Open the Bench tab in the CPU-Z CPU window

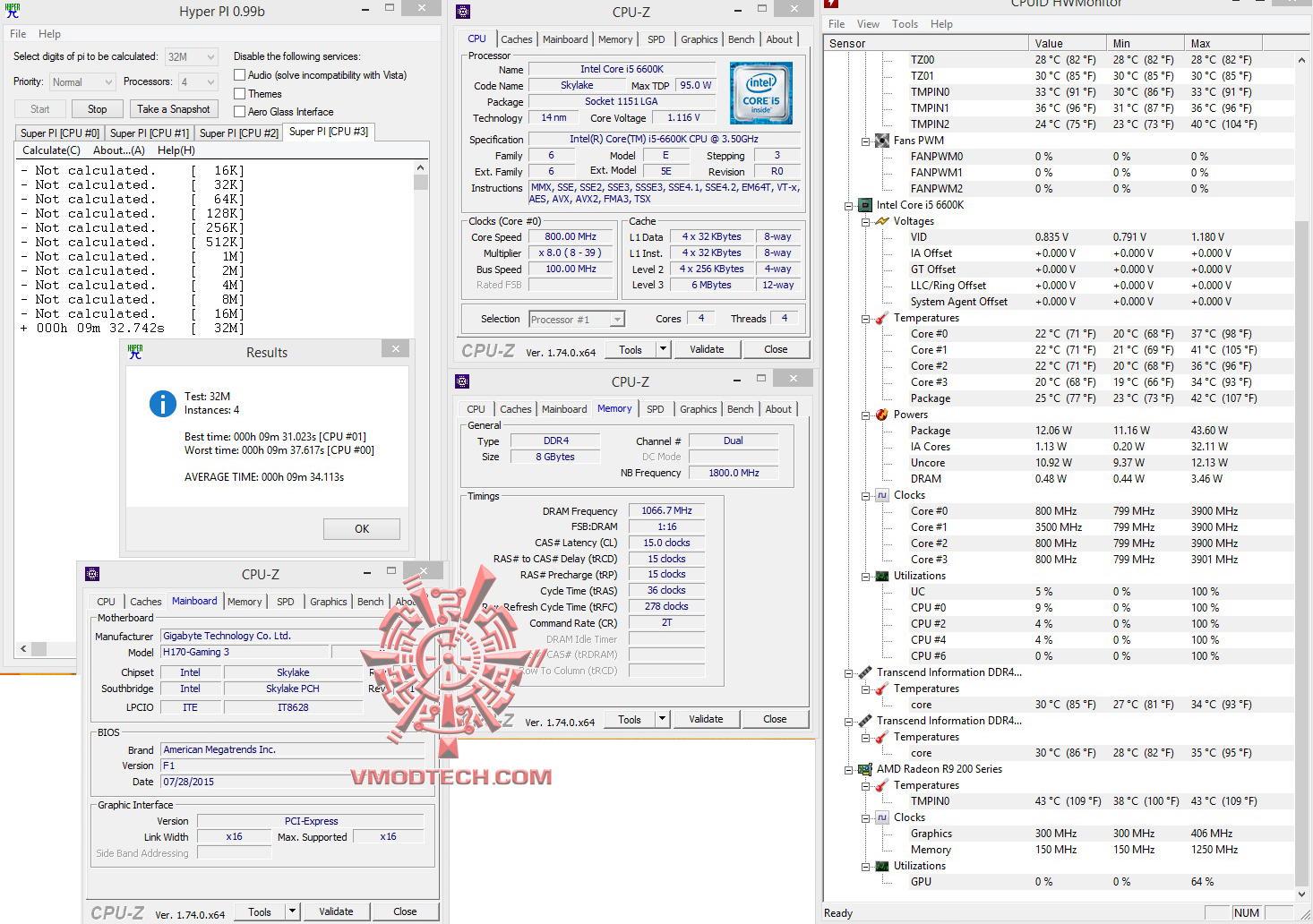click(741, 39)
